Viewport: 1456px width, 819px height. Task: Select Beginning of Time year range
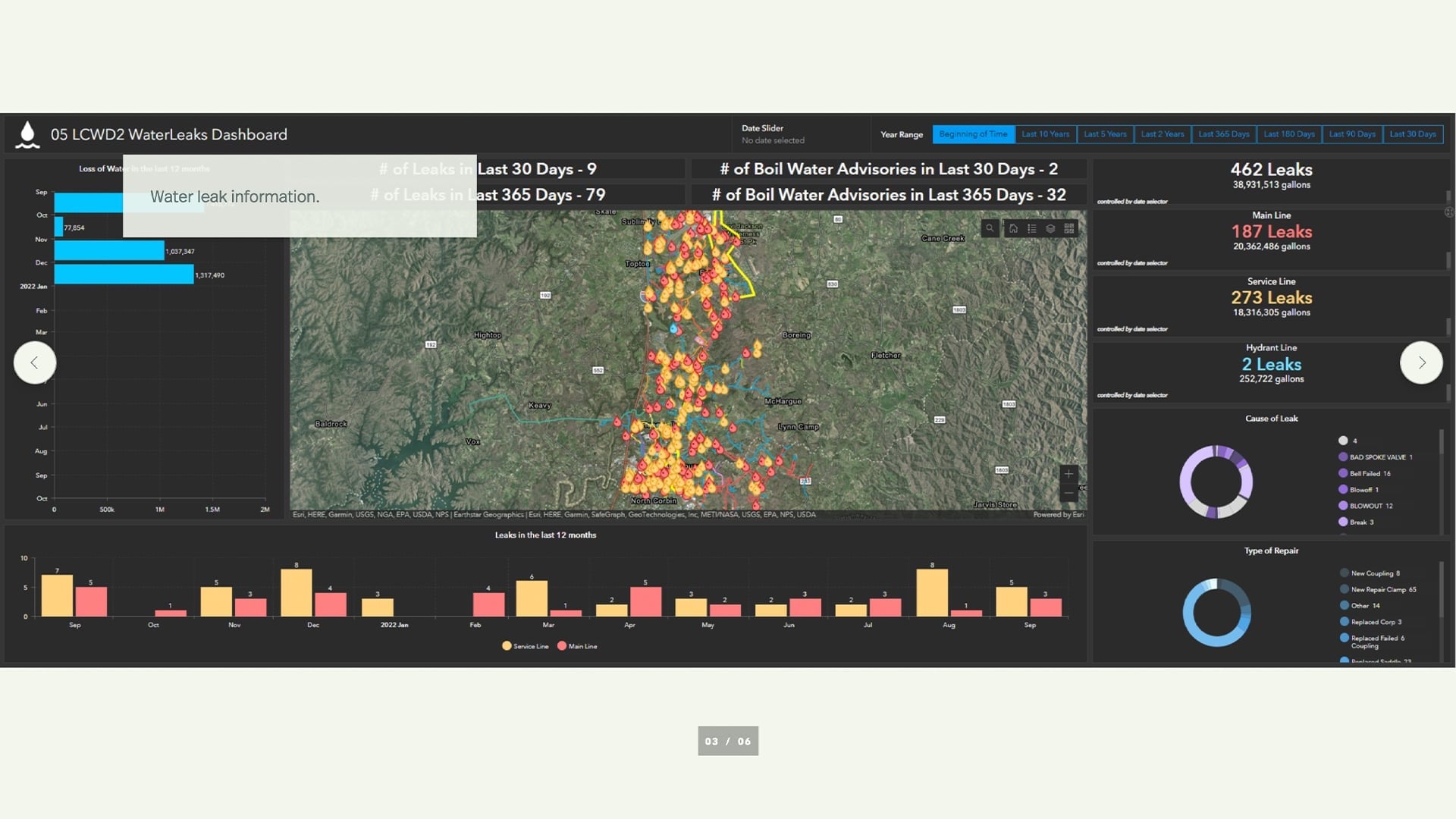point(973,134)
